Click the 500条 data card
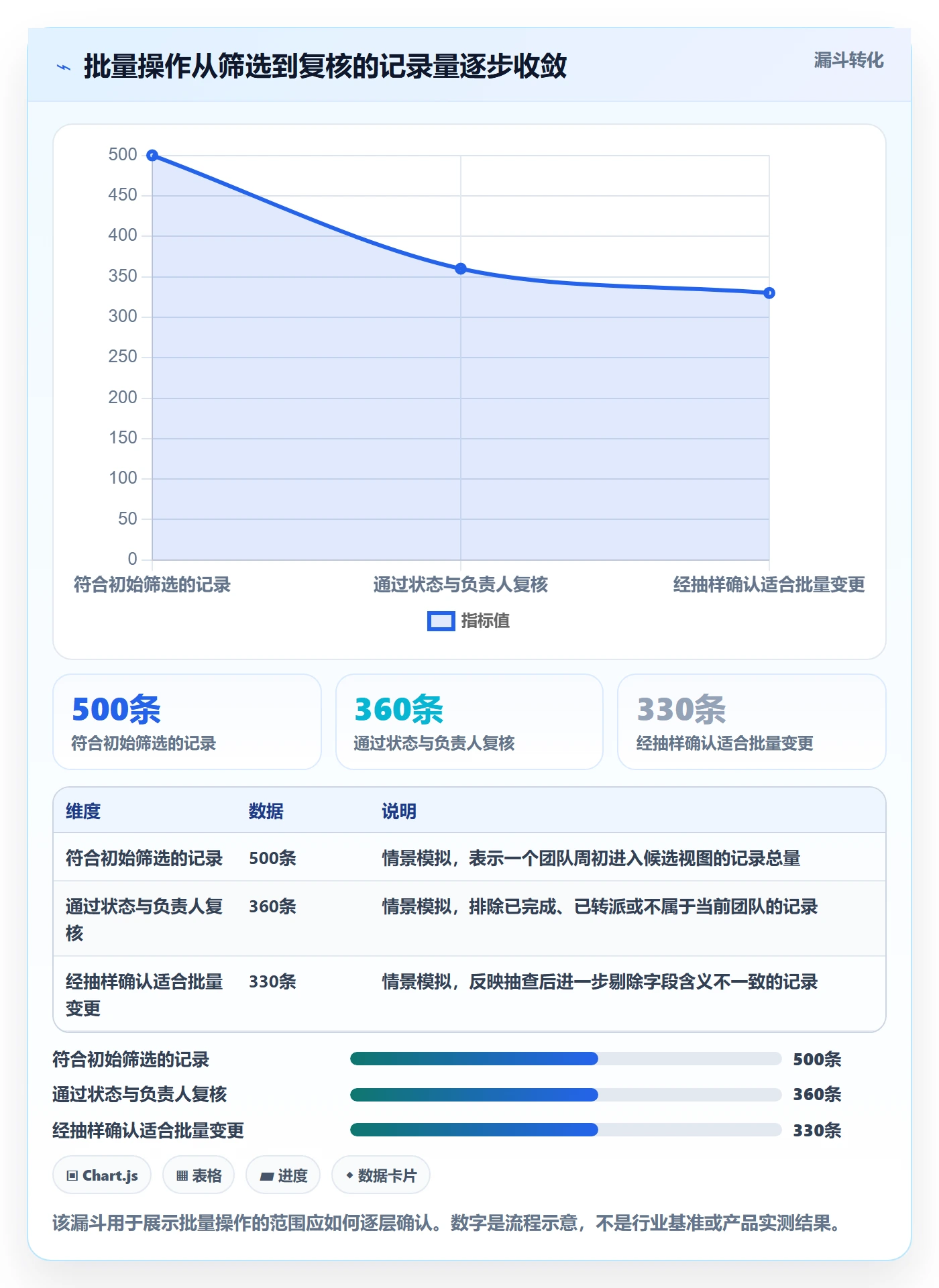939x1288 pixels. tap(187, 722)
